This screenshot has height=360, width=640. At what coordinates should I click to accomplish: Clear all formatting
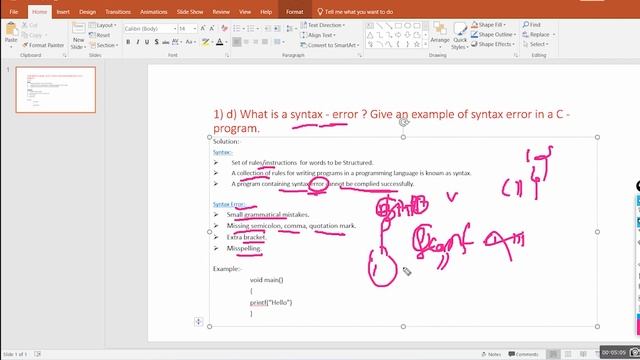pos(224,29)
